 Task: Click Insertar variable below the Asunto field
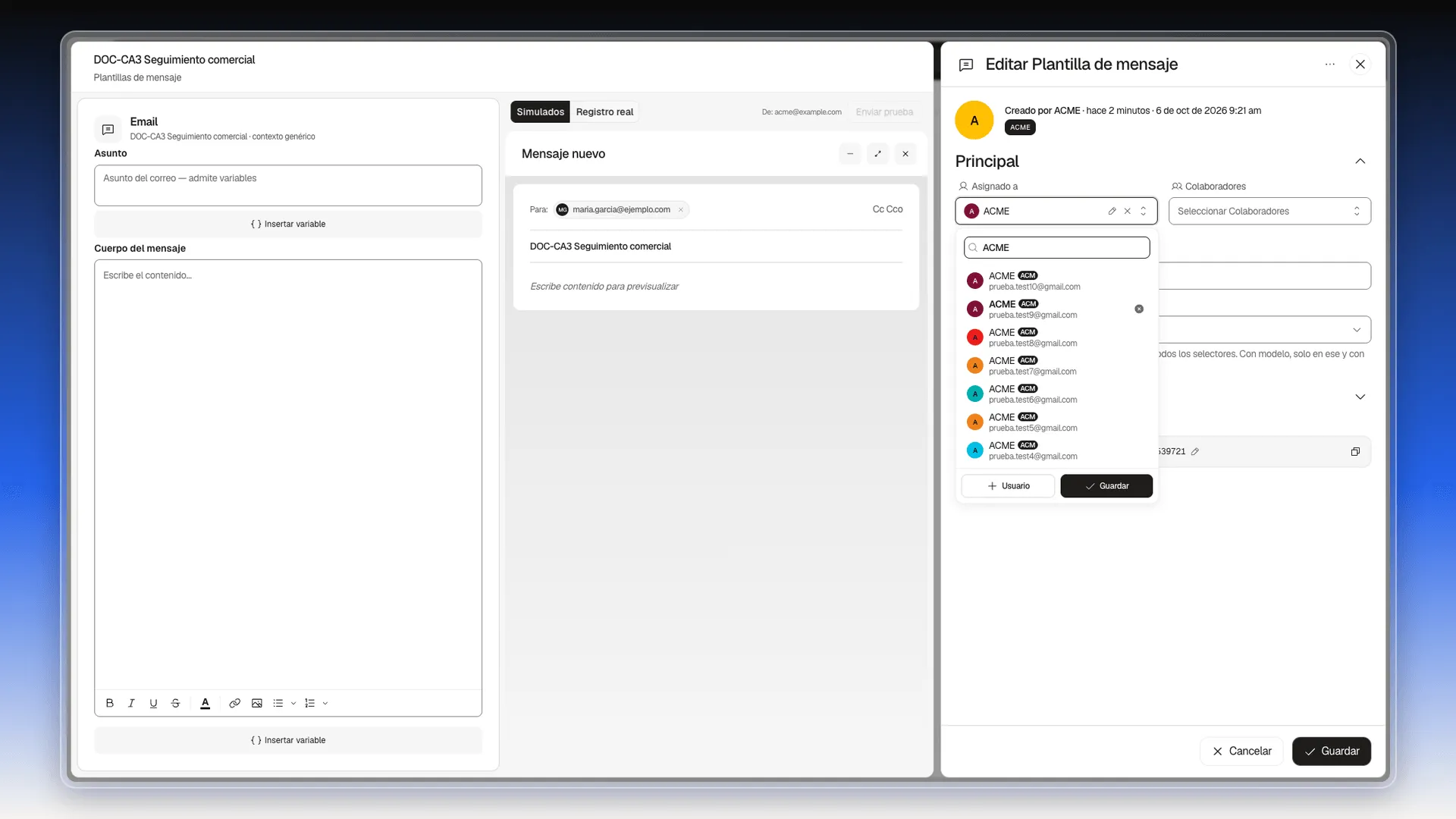click(x=288, y=224)
